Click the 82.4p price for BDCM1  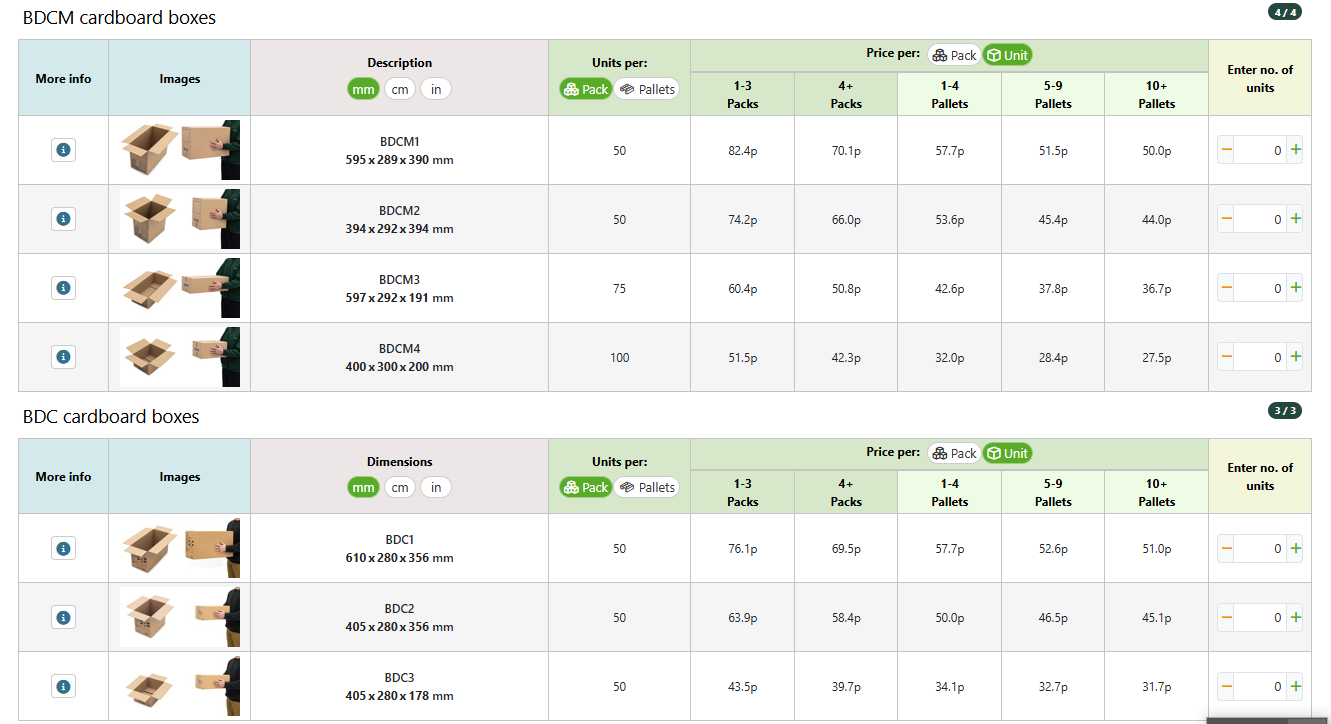[x=742, y=151]
